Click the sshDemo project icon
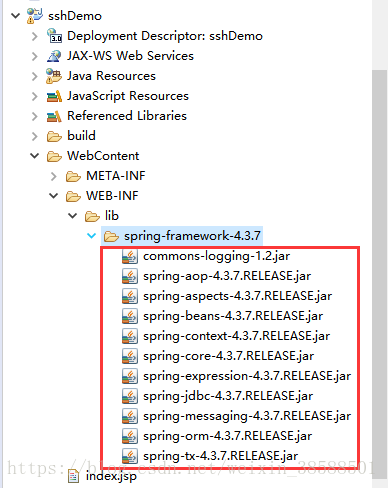The height and width of the screenshot is (488, 388). pyautogui.click(x=35, y=16)
